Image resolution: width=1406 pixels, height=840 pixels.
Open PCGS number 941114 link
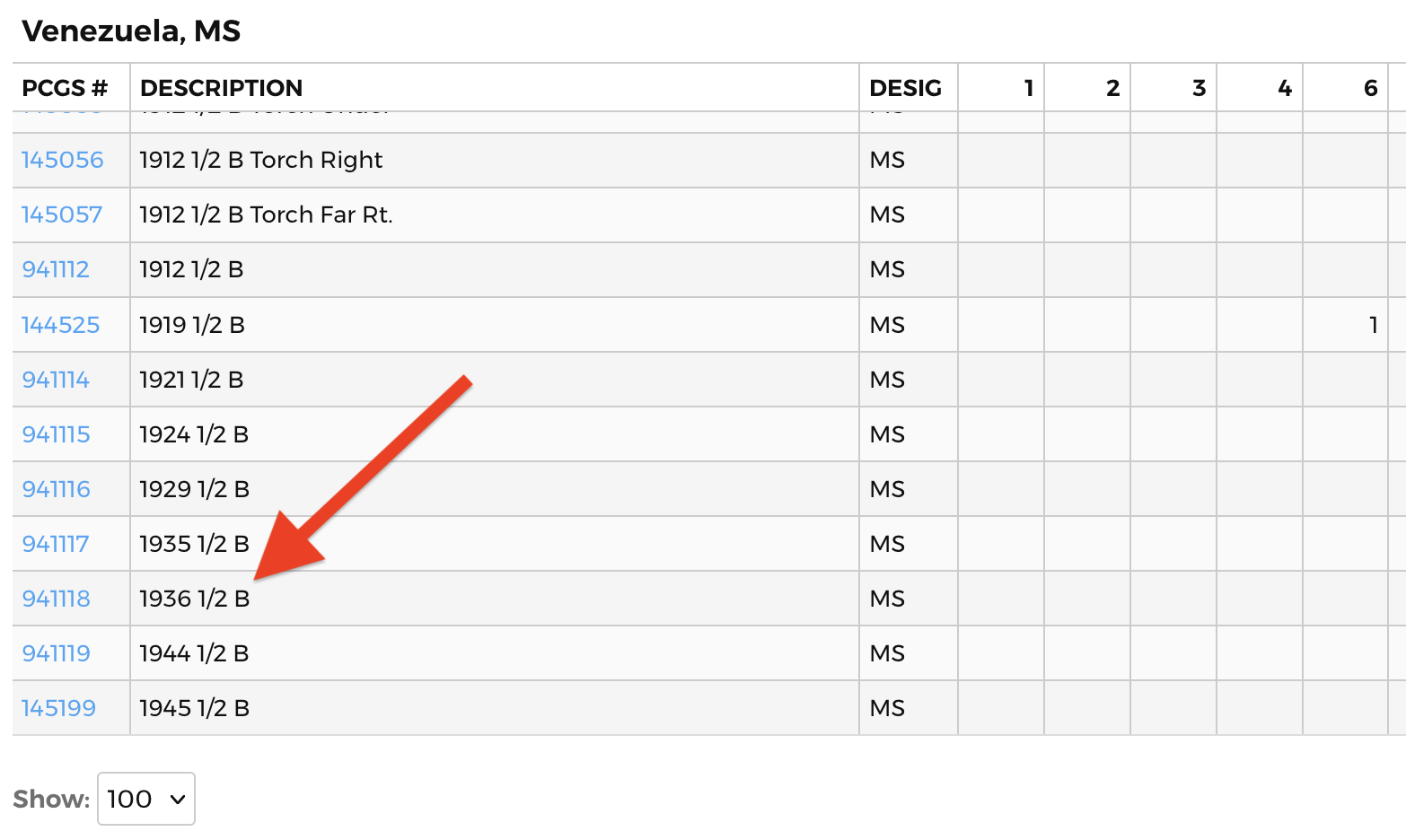pyautogui.click(x=56, y=380)
